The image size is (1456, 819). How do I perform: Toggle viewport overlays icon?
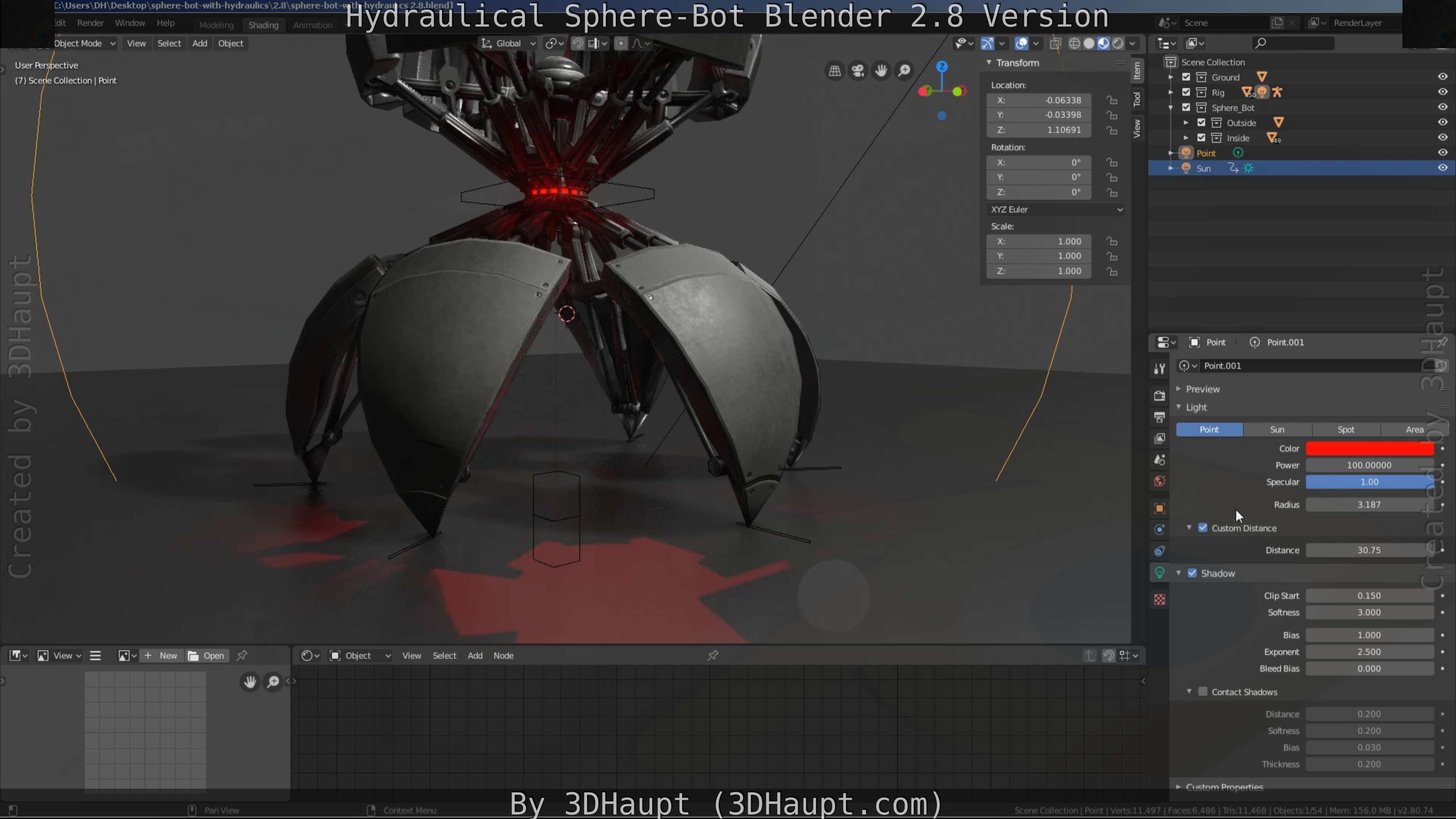pos(1022,44)
